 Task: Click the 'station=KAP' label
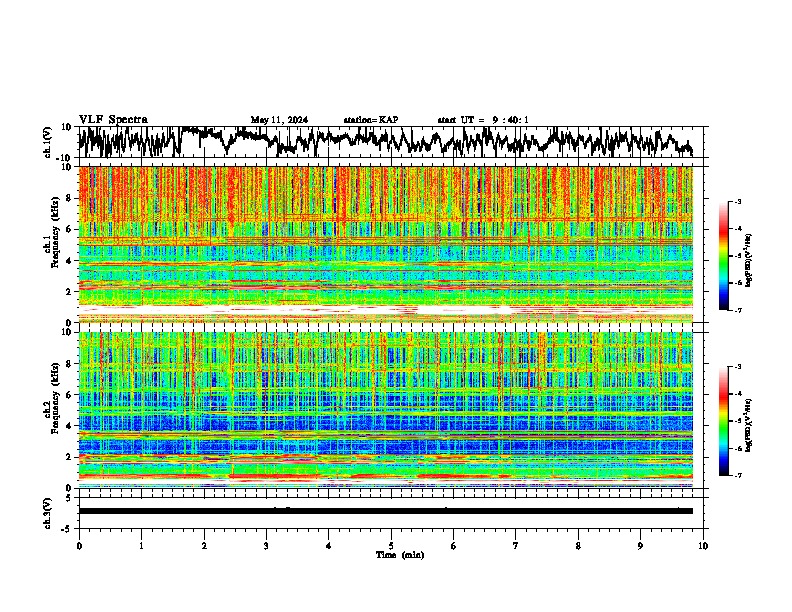pos(371,120)
